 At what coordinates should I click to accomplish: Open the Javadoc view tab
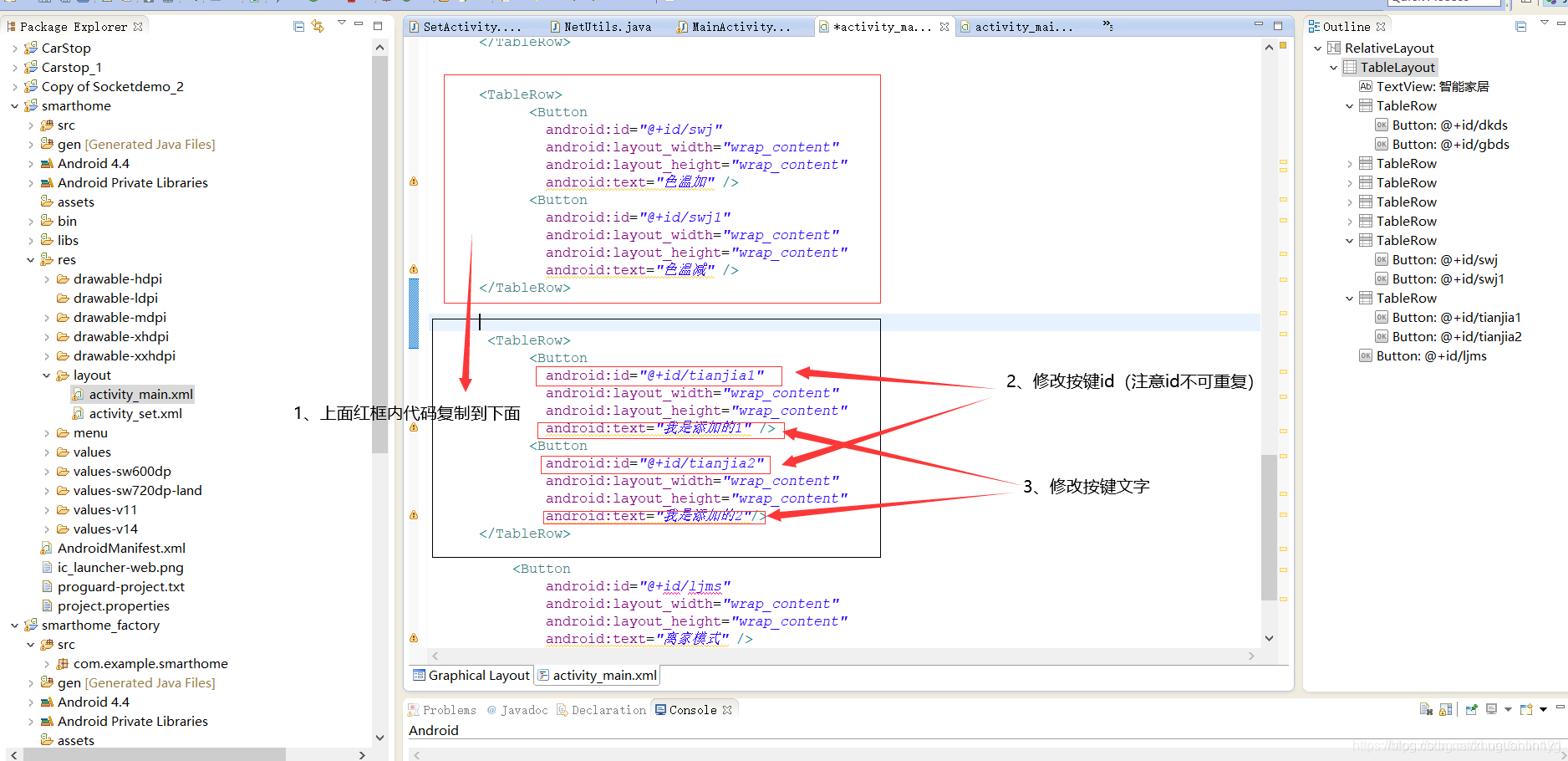click(x=517, y=710)
